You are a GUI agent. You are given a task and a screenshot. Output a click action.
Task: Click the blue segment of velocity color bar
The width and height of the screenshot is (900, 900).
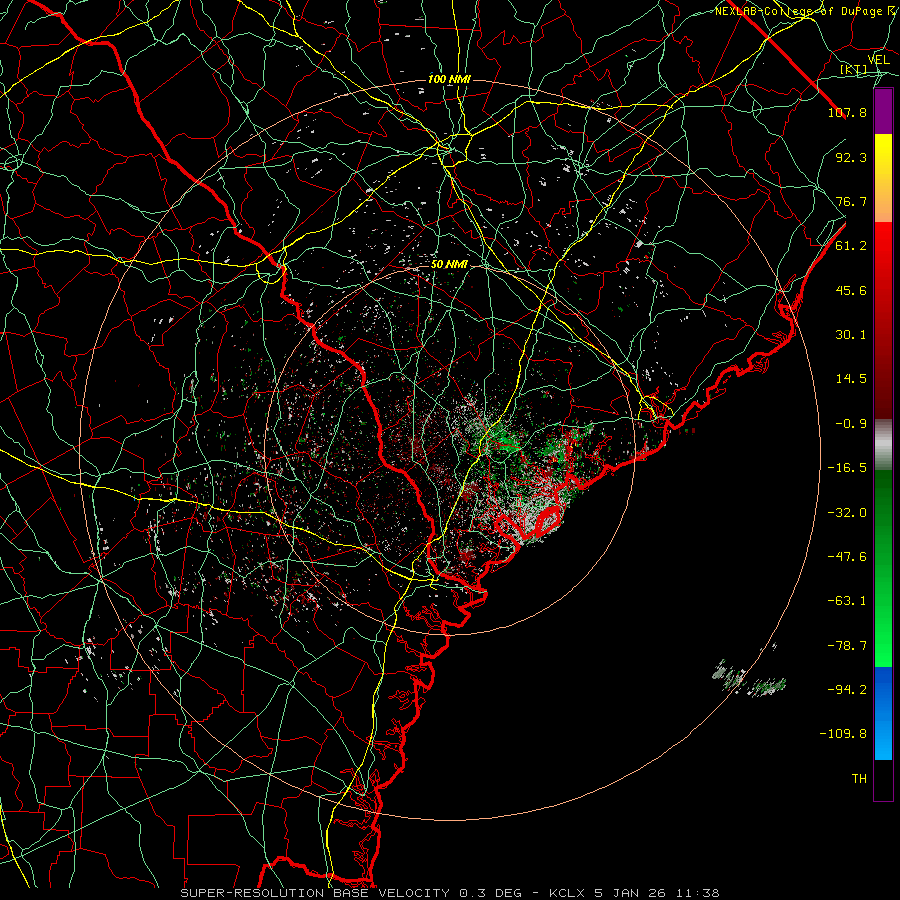tap(883, 713)
